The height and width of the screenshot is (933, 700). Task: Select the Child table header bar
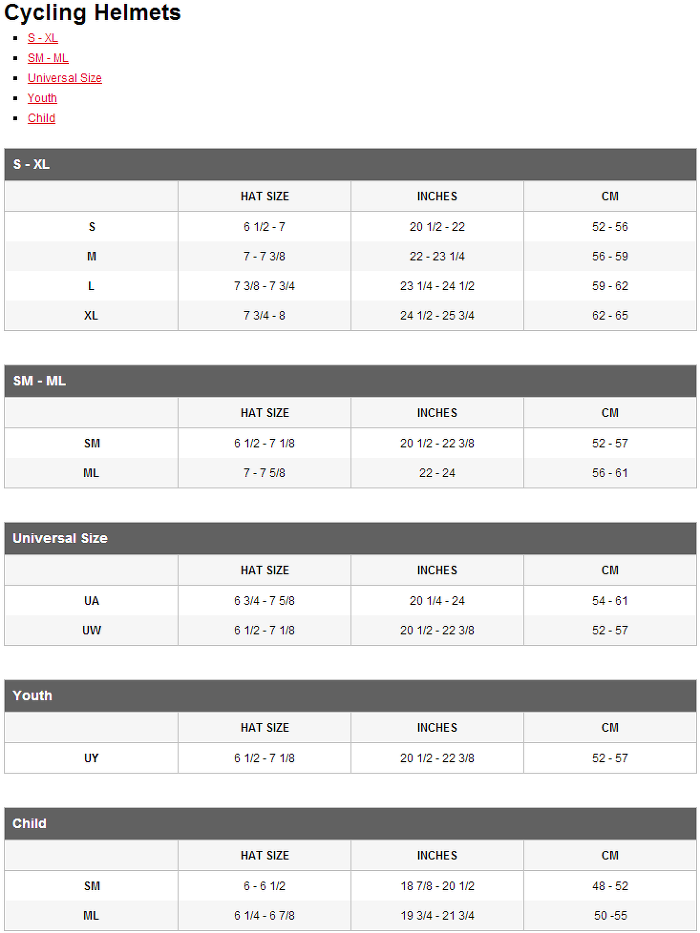[350, 824]
